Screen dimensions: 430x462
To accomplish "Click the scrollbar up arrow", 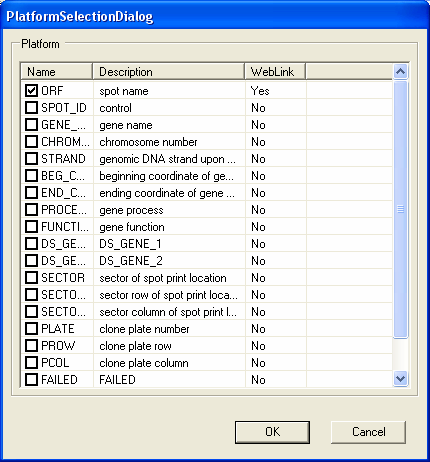I will point(400,71).
